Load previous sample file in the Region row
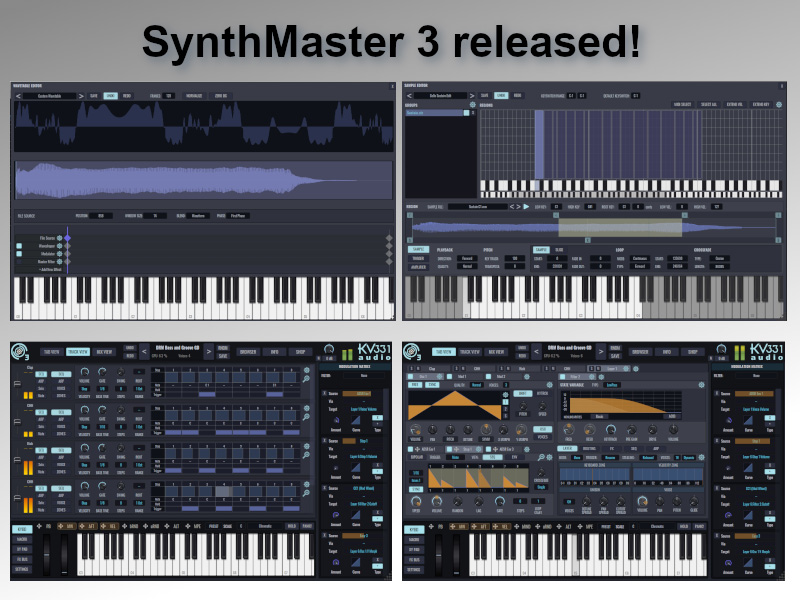Viewport: 800px width, 600px height. tap(512, 207)
